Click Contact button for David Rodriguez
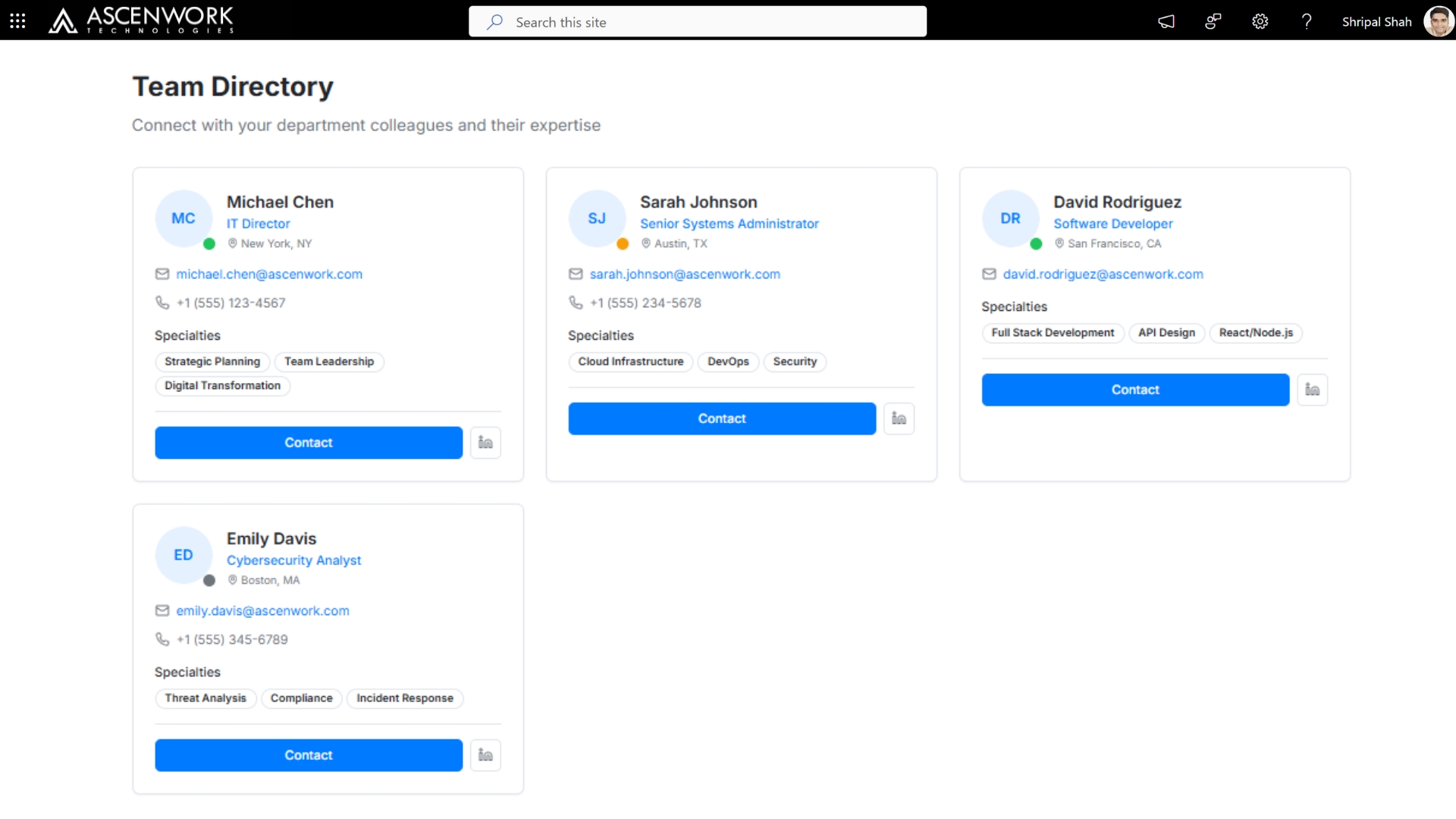Viewport: 1456px width, 819px height. click(x=1135, y=390)
